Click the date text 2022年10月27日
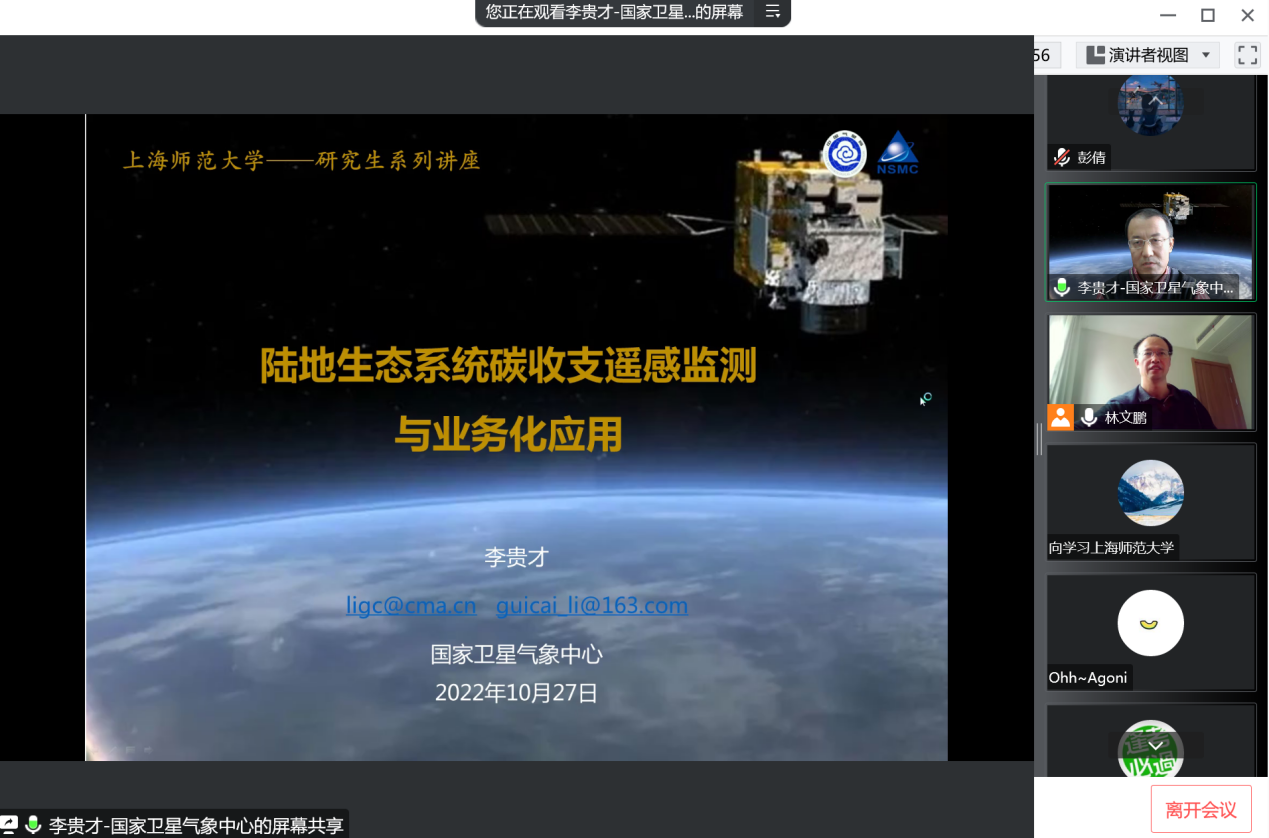 tap(516, 692)
